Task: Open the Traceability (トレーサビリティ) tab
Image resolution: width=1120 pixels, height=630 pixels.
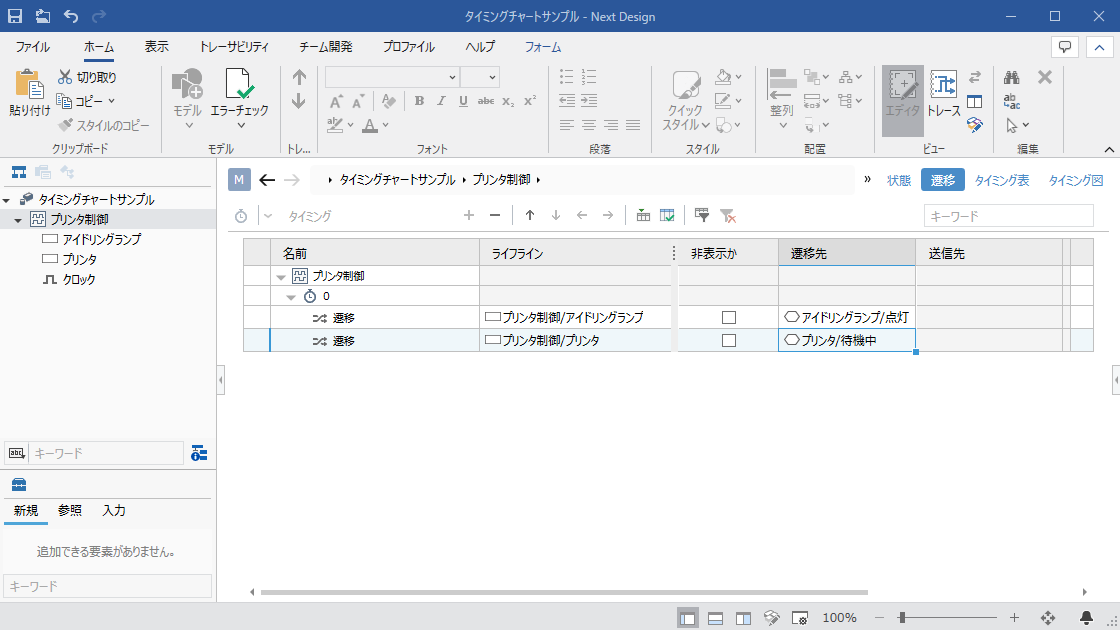Action: coord(234,47)
